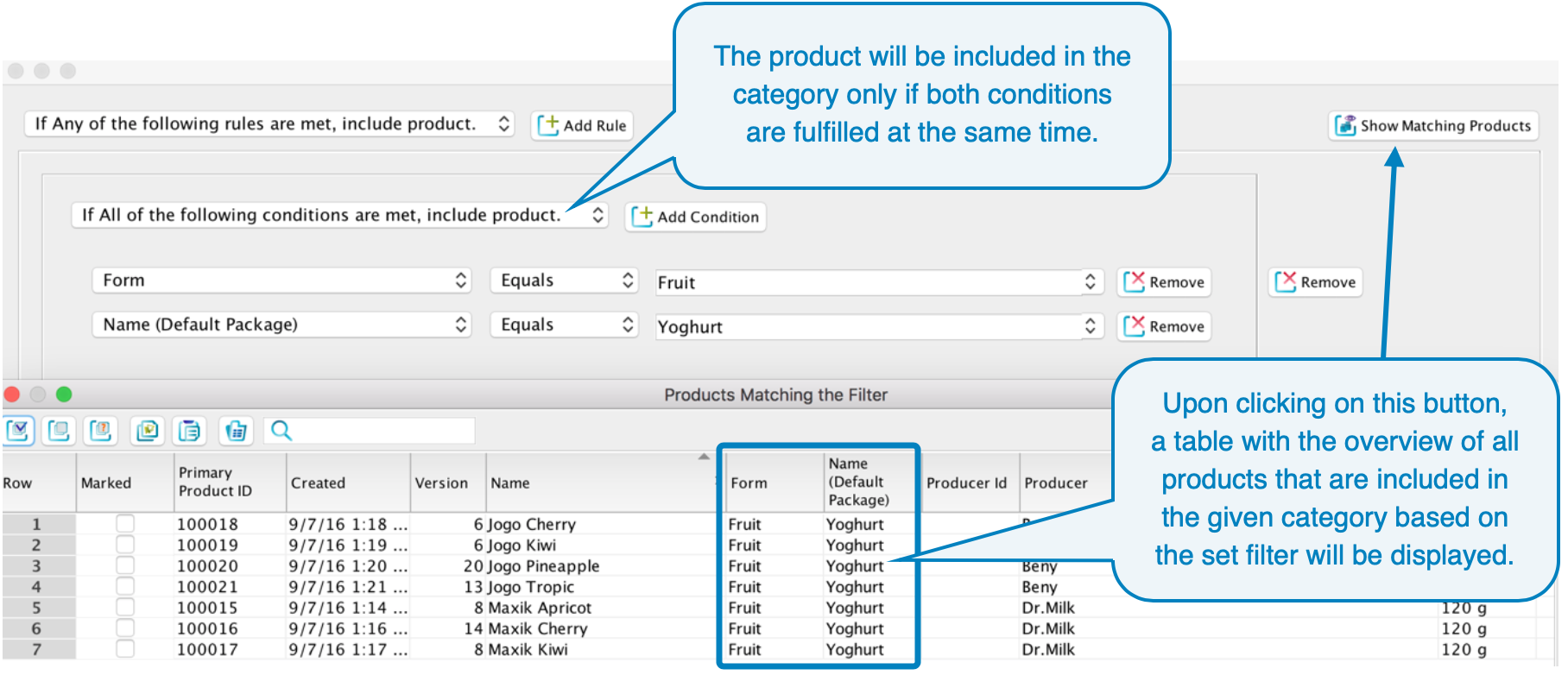Click the '120 g' cell in last row

1464,648
